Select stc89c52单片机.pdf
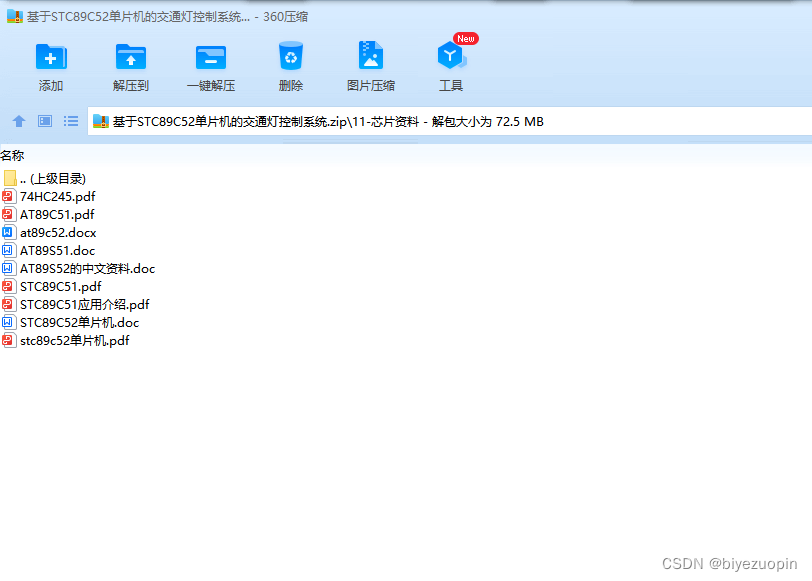 pyautogui.click(x=75, y=341)
